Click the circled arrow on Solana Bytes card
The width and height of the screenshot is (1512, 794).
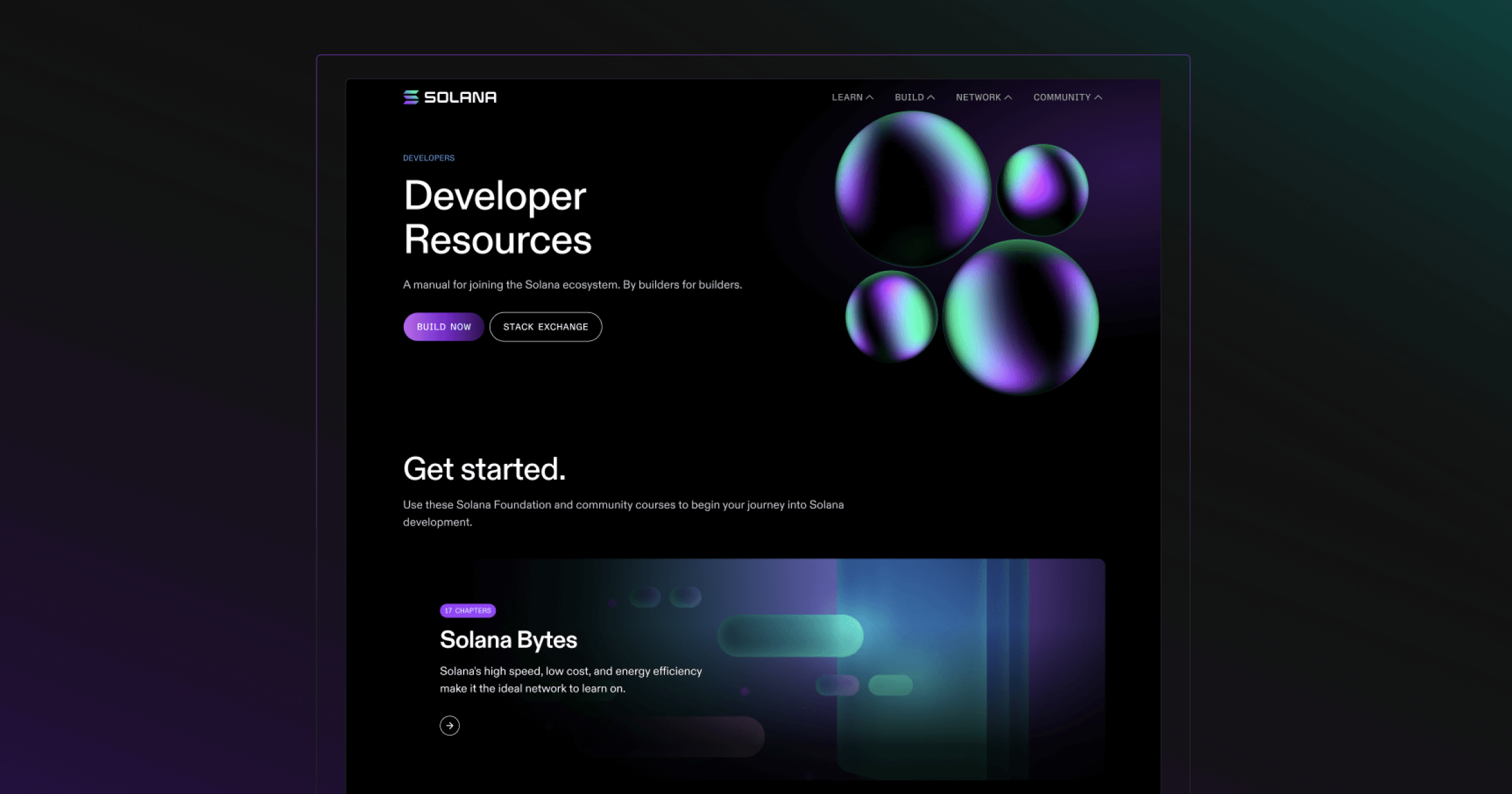point(449,725)
